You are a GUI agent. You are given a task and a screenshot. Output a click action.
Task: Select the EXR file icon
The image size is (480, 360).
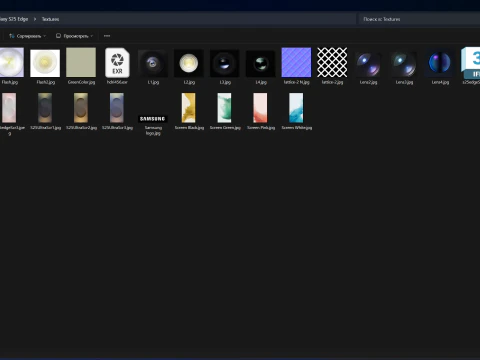(x=117, y=66)
